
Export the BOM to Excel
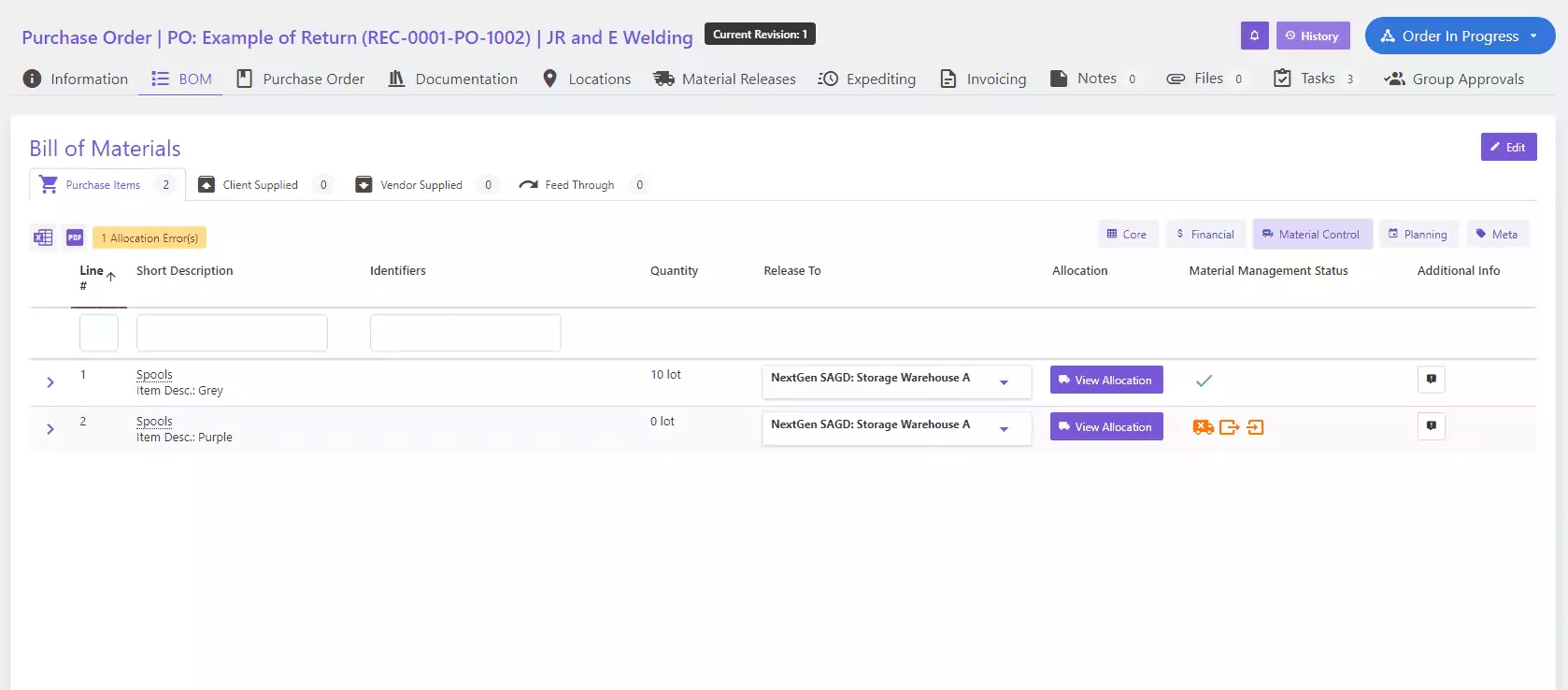click(43, 237)
